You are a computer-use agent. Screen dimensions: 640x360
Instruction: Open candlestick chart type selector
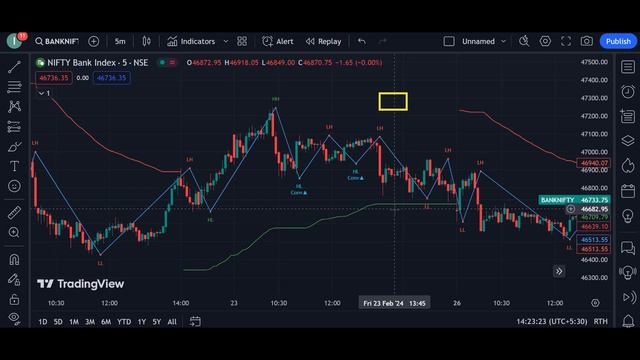147,41
